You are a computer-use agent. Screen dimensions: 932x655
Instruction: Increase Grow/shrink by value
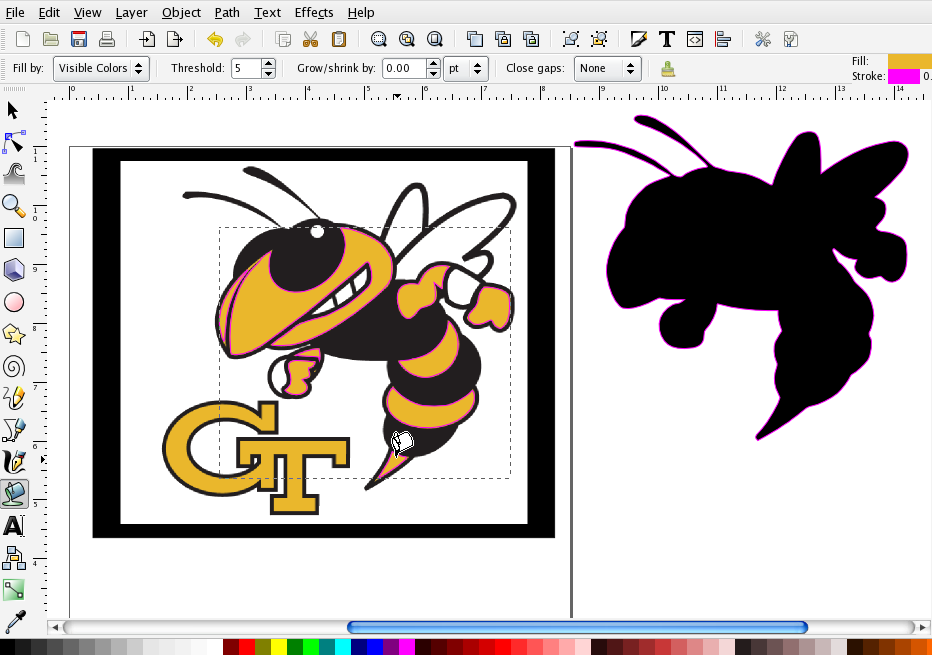(x=433, y=63)
